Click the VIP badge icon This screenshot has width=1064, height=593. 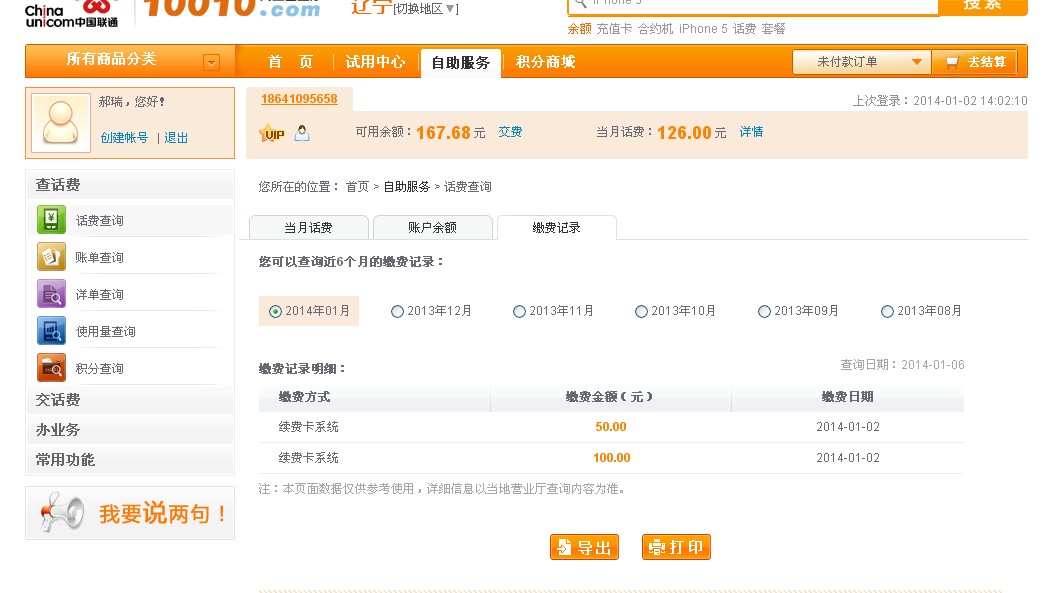coord(271,133)
